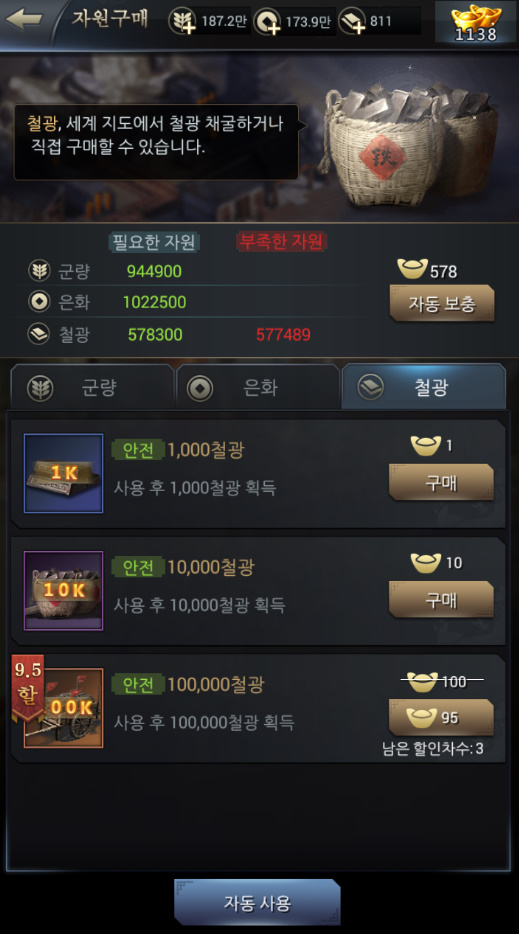Switch to the 군량 tab

click(x=92, y=387)
